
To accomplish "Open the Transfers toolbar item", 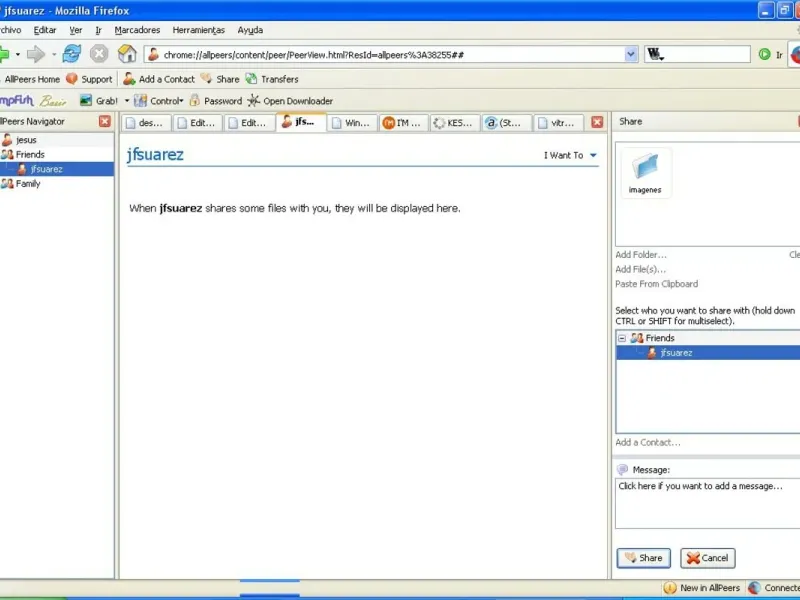I will (x=272, y=79).
